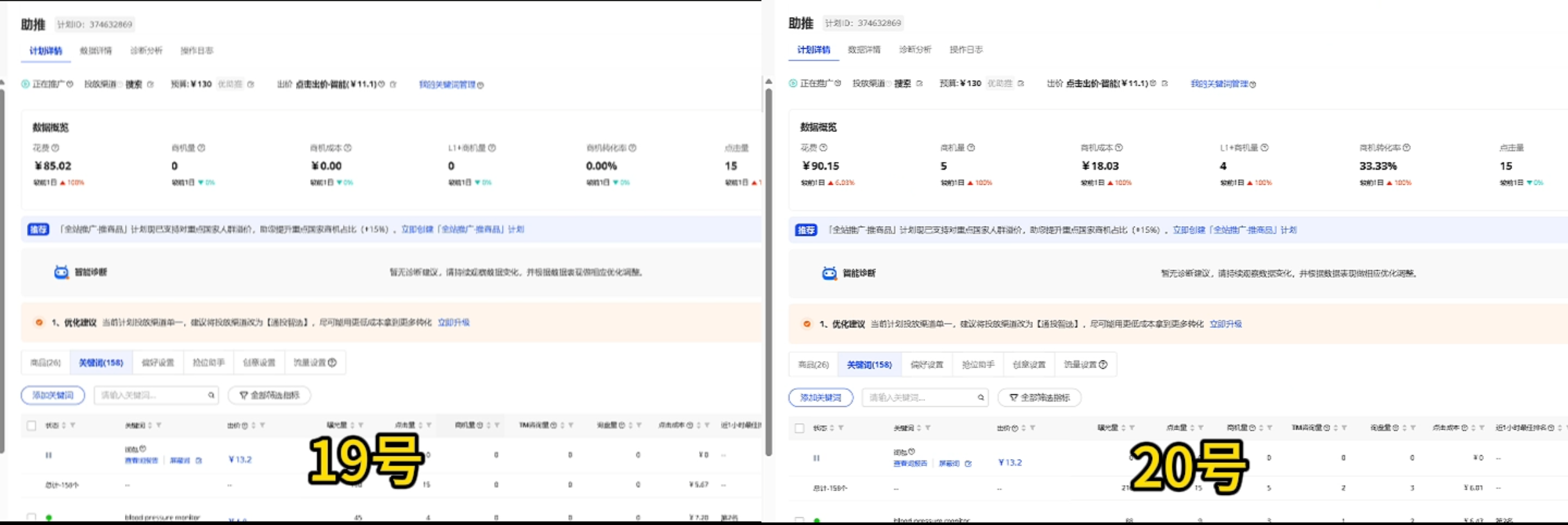Click L1+商机量 help icon in 19号 panel
The image size is (1568, 525).
pyautogui.click(x=492, y=148)
